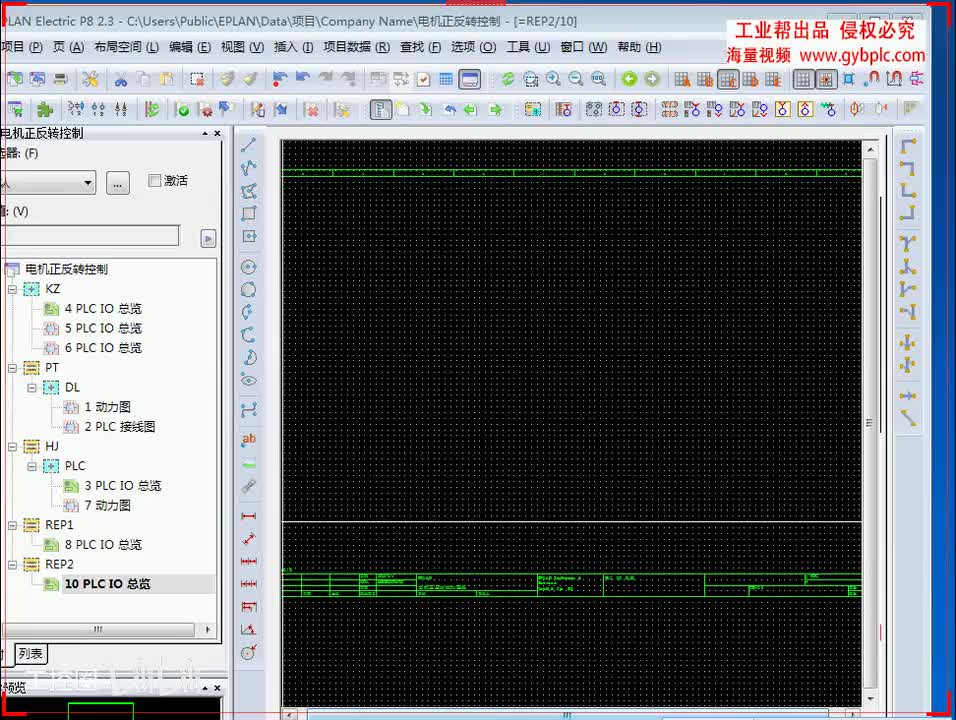Collapse the HJ tree node
The width and height of the screenshot is (956, 720).
[12, 446]
